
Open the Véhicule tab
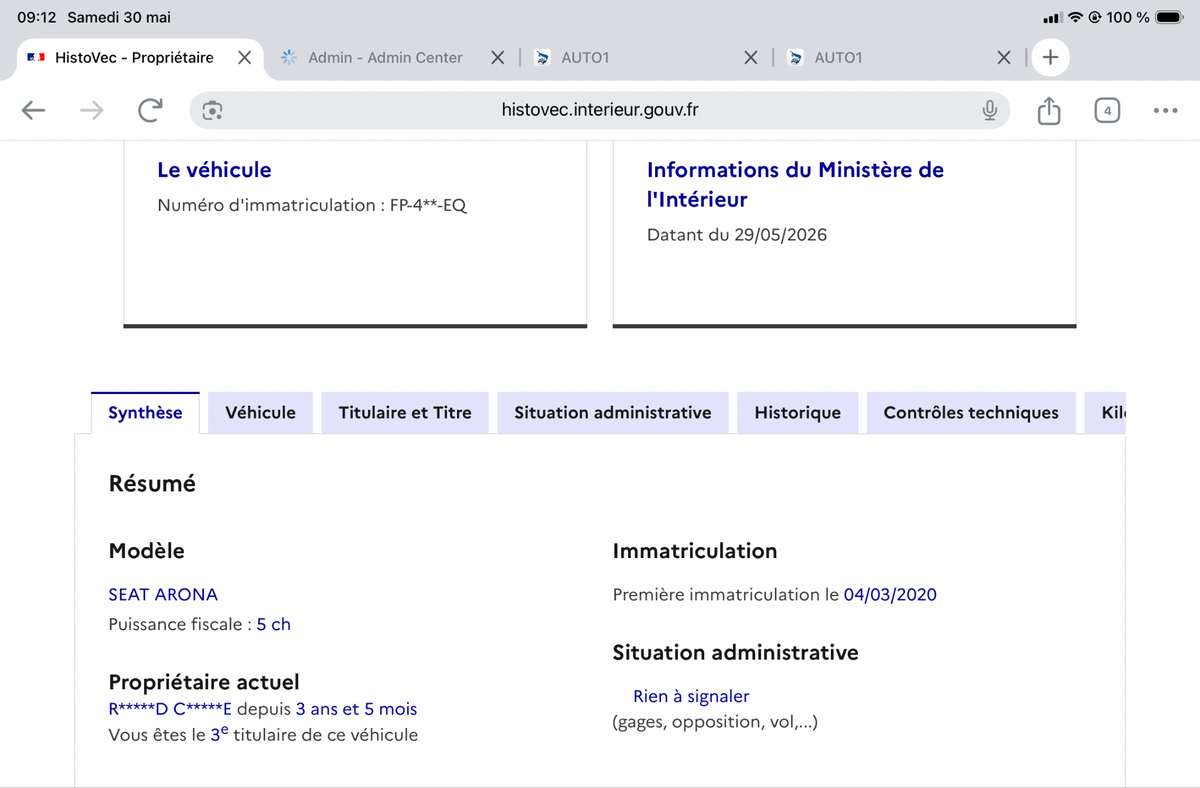260,413
